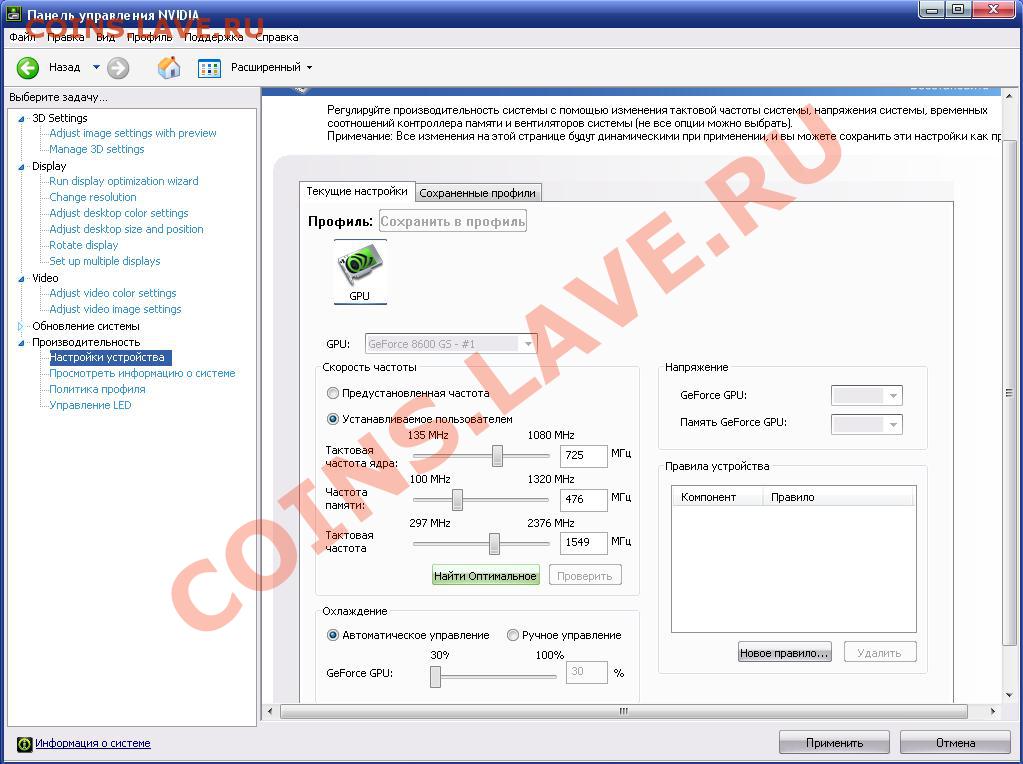Image resolution: width=1023 pixels, height=764 pixels.
Task: Collapse the 3D Settings tree node
Action: [x=21, y=119]
